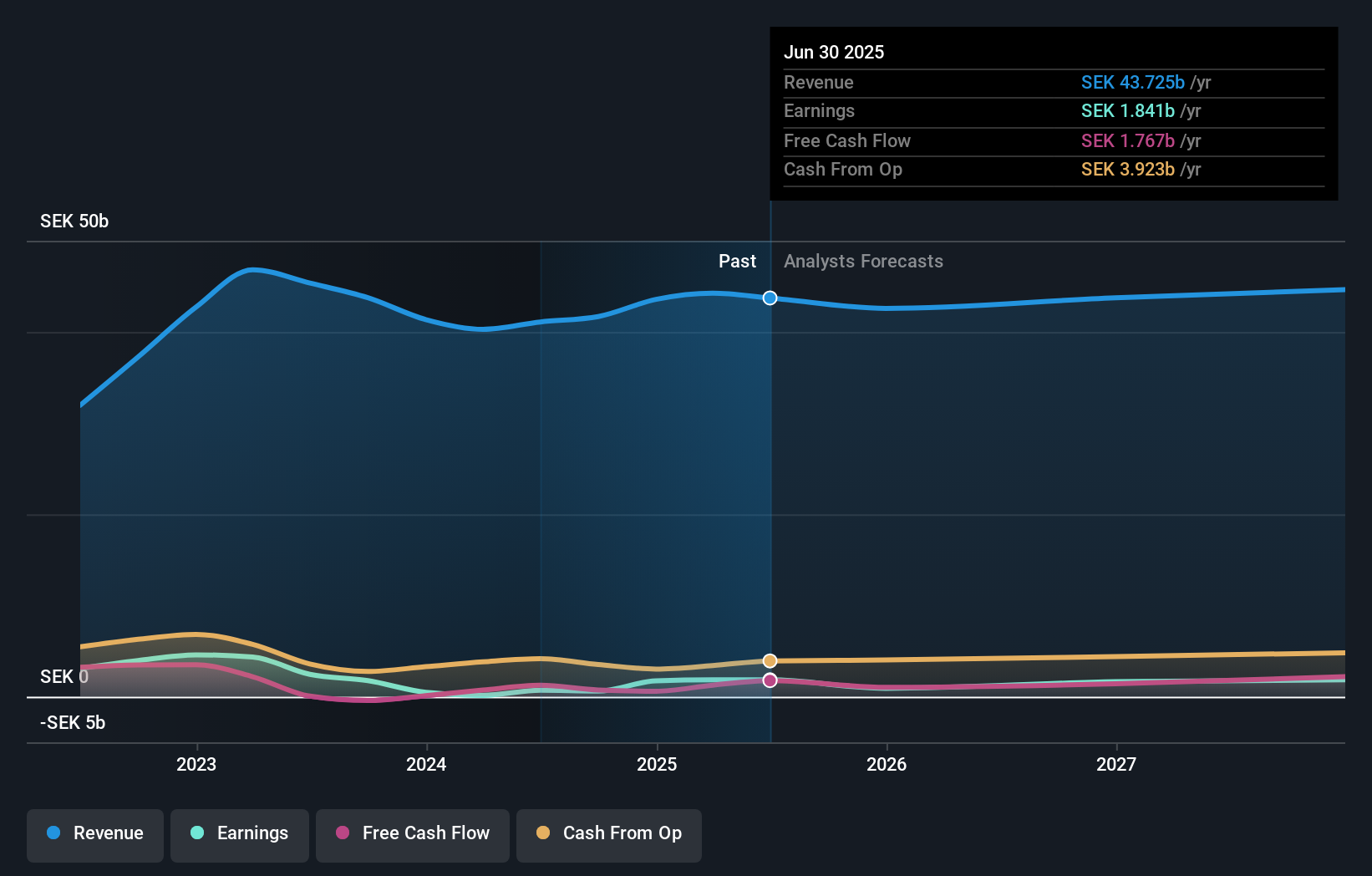Click the Revenue legend dot icon
1372x876 pixels.
click(x=53, y=833)
